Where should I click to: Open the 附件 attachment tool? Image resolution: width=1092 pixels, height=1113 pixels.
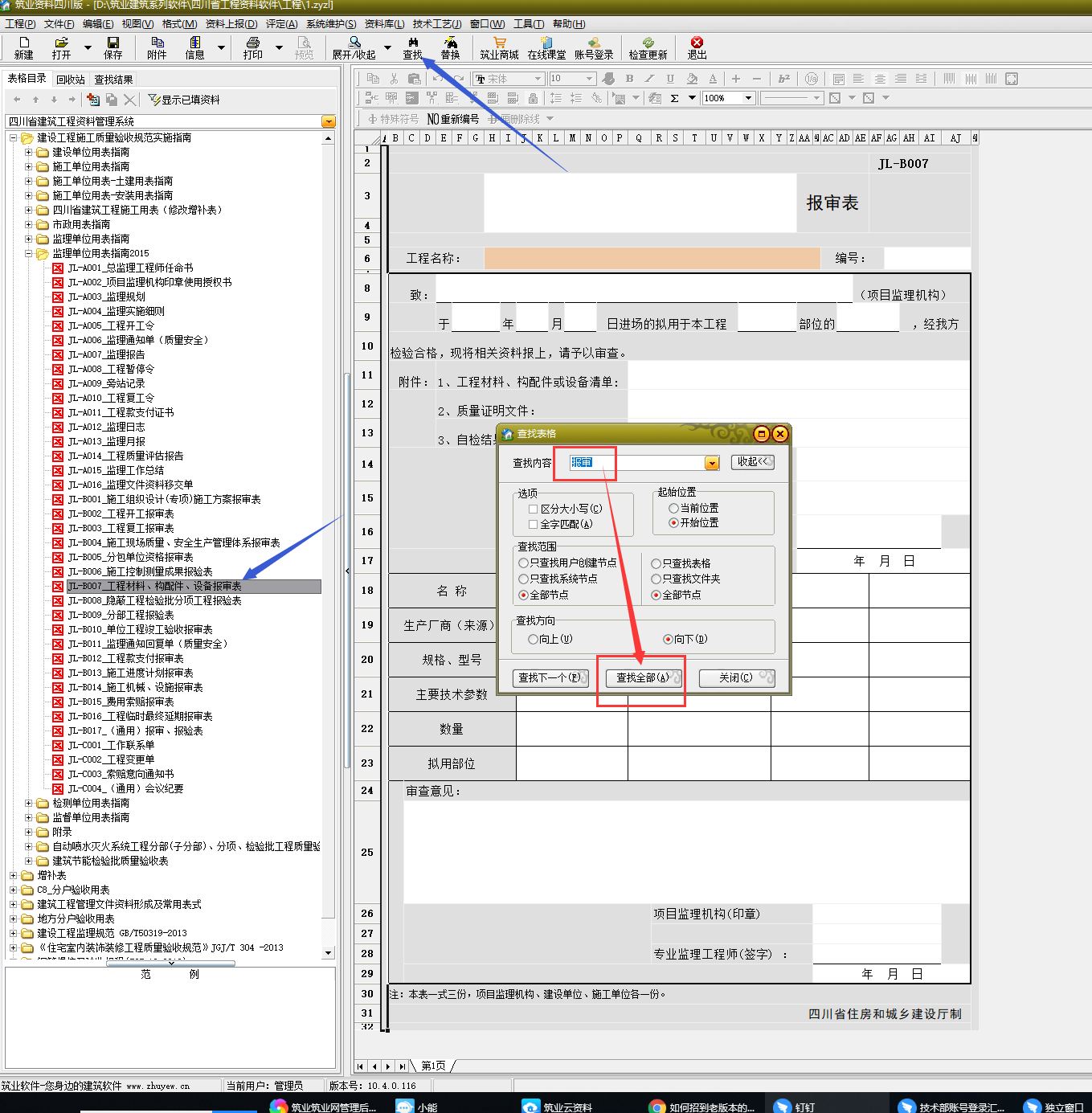click(x=157, y=48)
